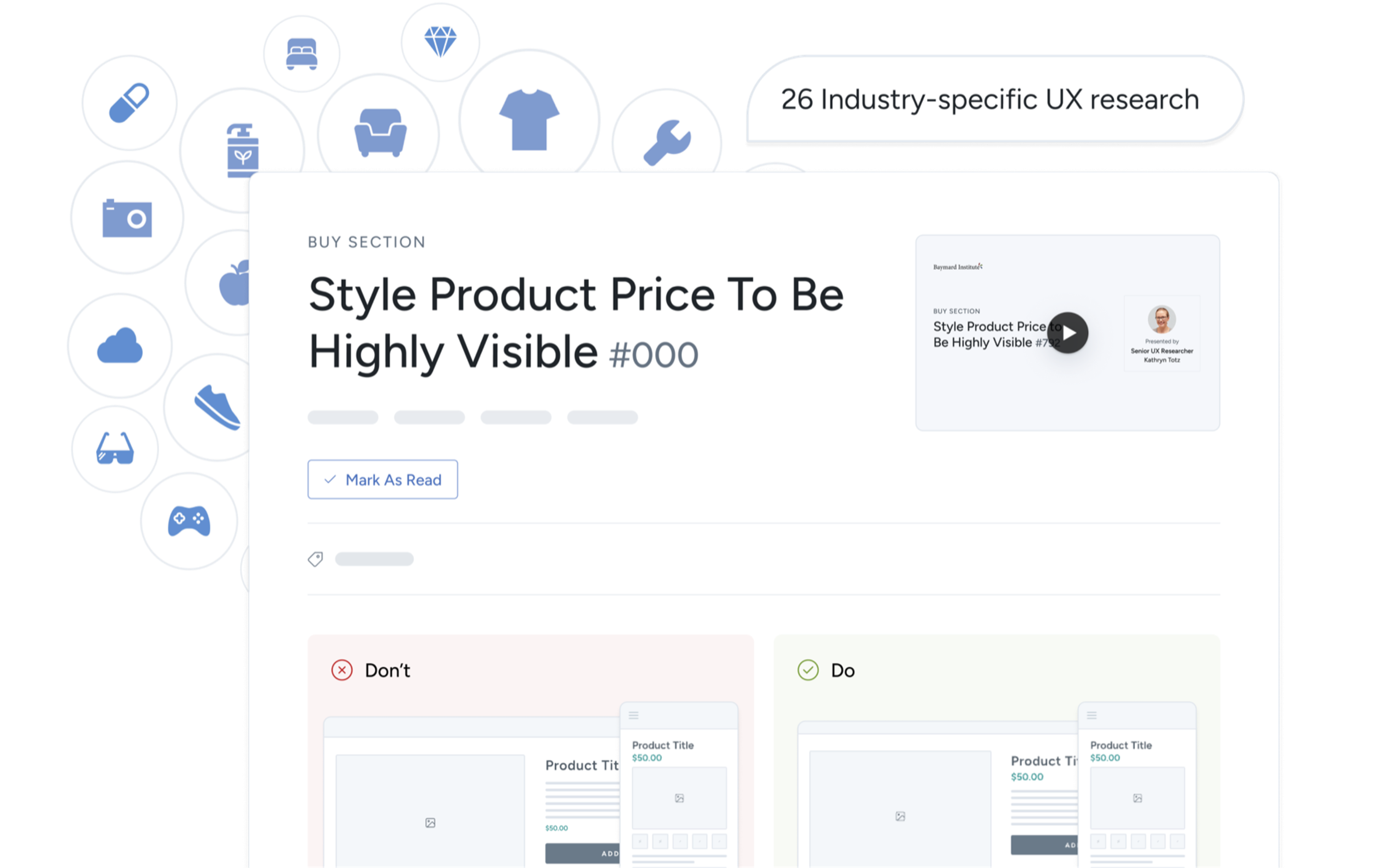
Task: Click the green checkmark Do icon
Action: 808,670
